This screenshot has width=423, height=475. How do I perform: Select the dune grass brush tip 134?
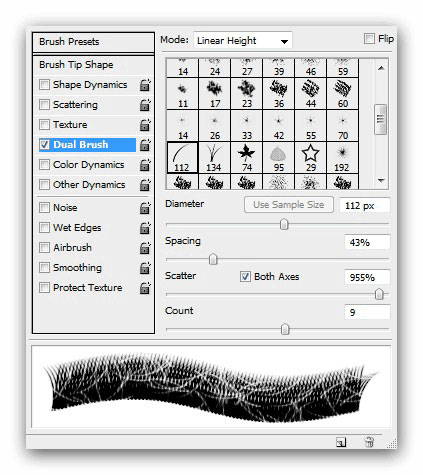click(x=214, y=158)
